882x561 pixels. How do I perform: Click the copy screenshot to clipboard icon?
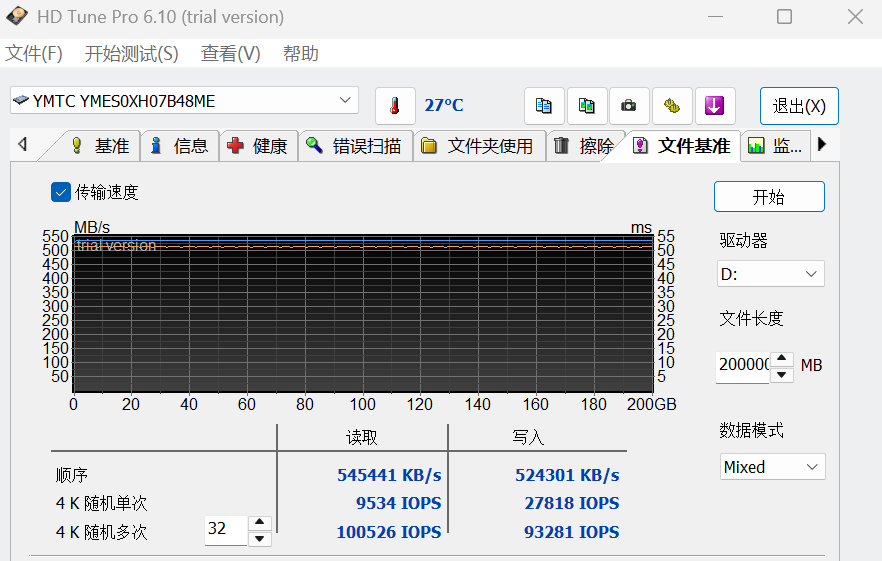click(x=587, y=106)
